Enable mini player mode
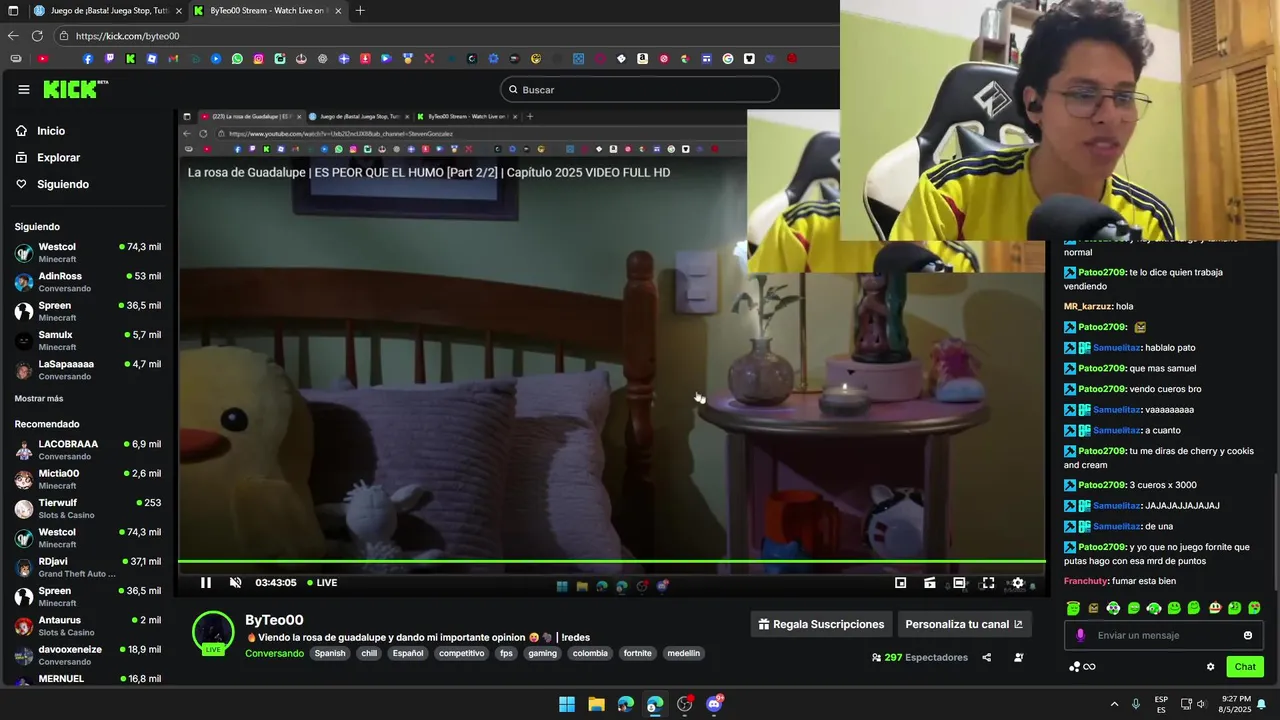1280x720 pixels. (900, 583)
